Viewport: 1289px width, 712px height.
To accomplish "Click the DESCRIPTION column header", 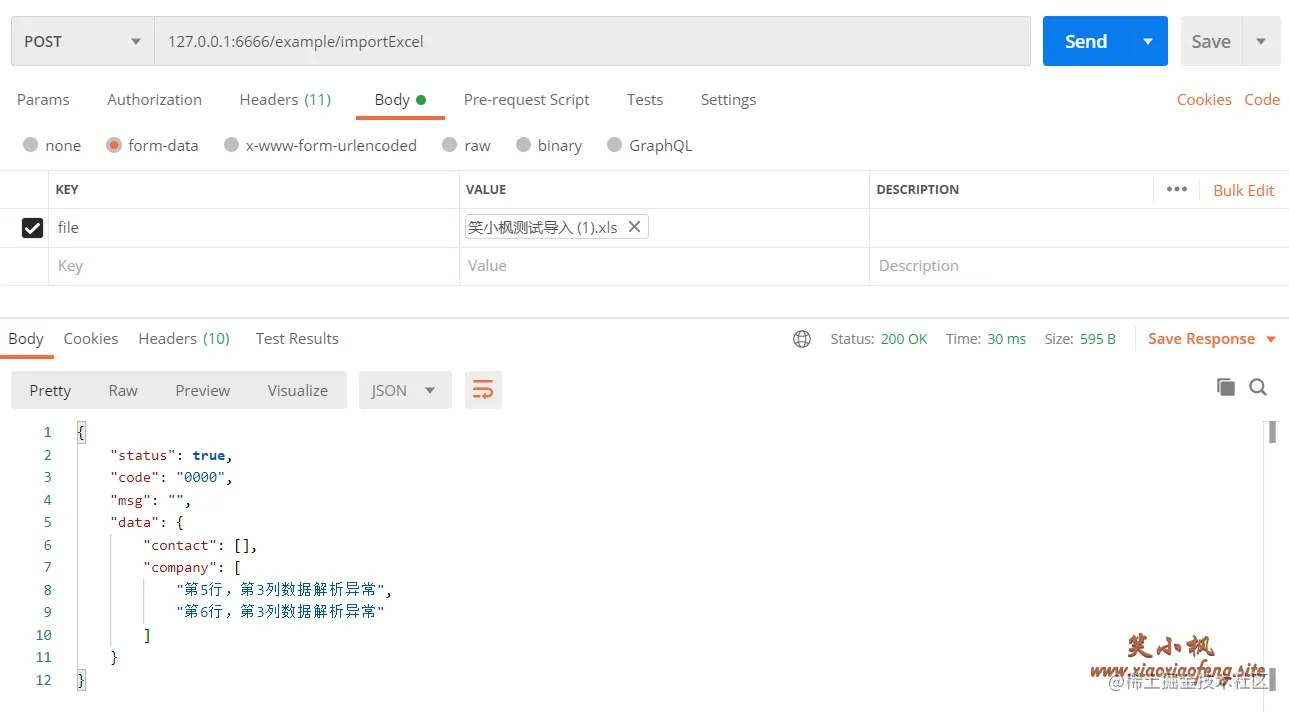I will 918,189.
